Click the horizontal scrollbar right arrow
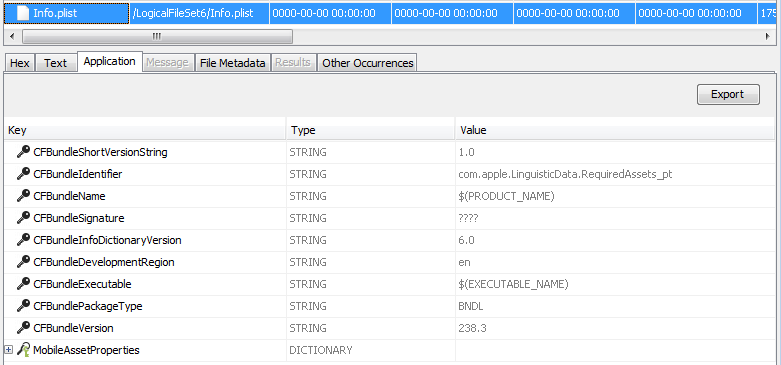 click(768, 36)
